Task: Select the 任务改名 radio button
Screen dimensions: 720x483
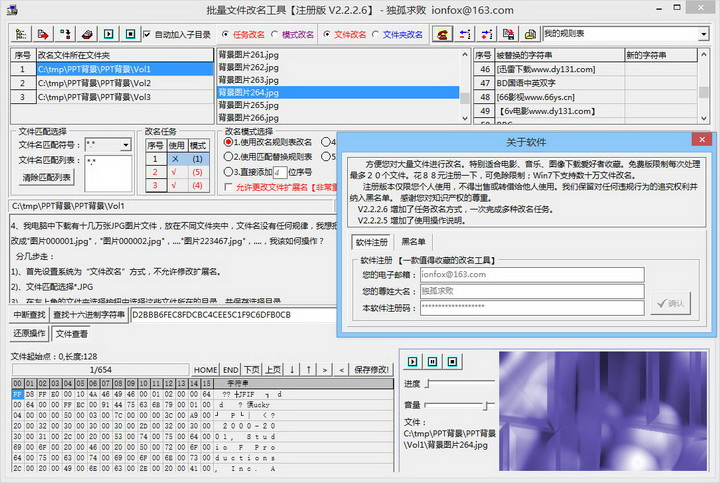Action: tap(225, 34)
